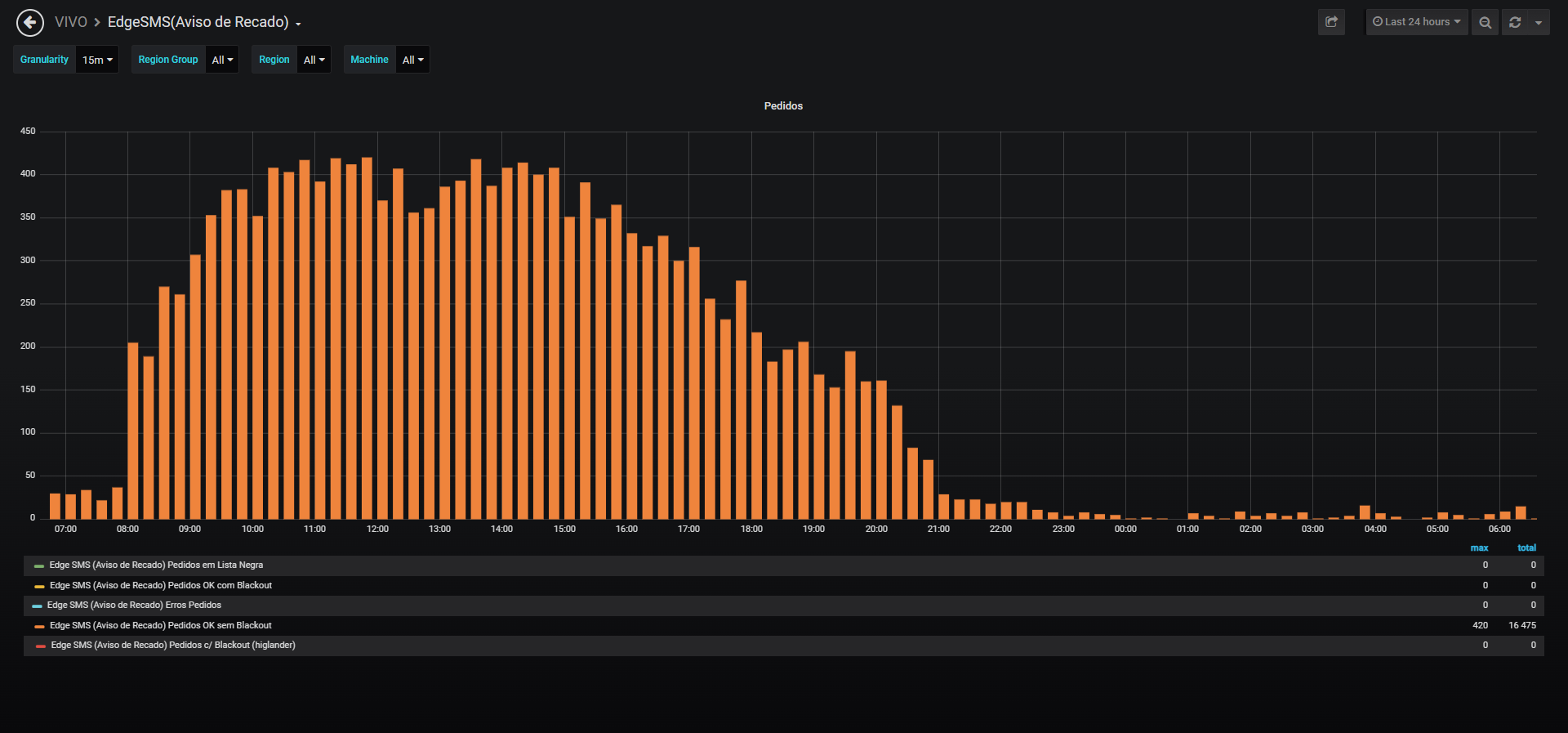Toggle series Erros Pedidos in legend

[134, 605]
